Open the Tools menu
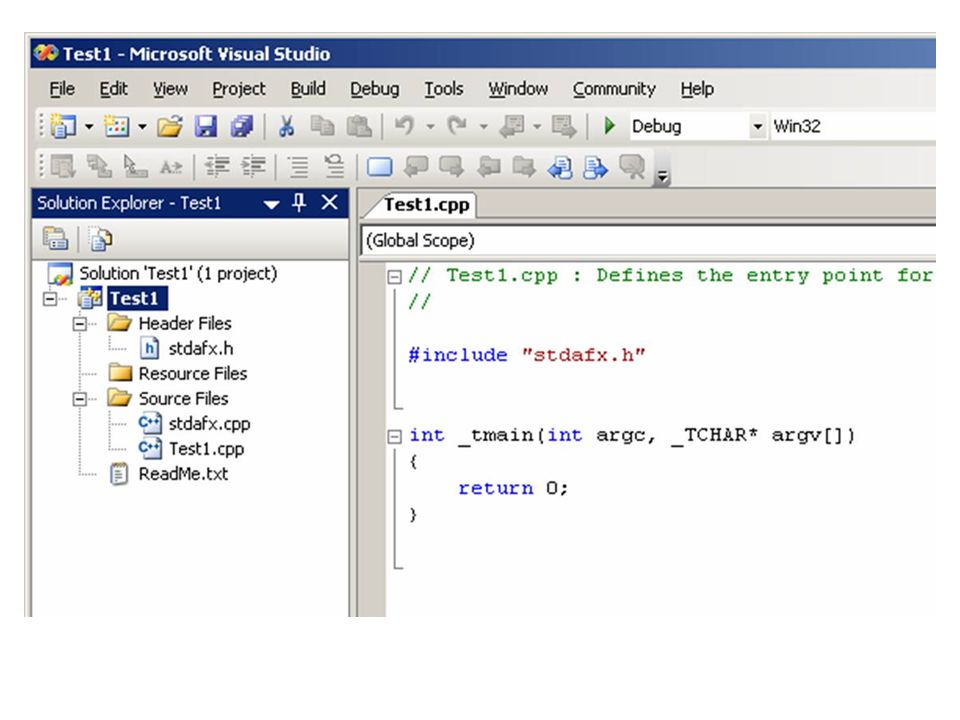 coord(444,89)
